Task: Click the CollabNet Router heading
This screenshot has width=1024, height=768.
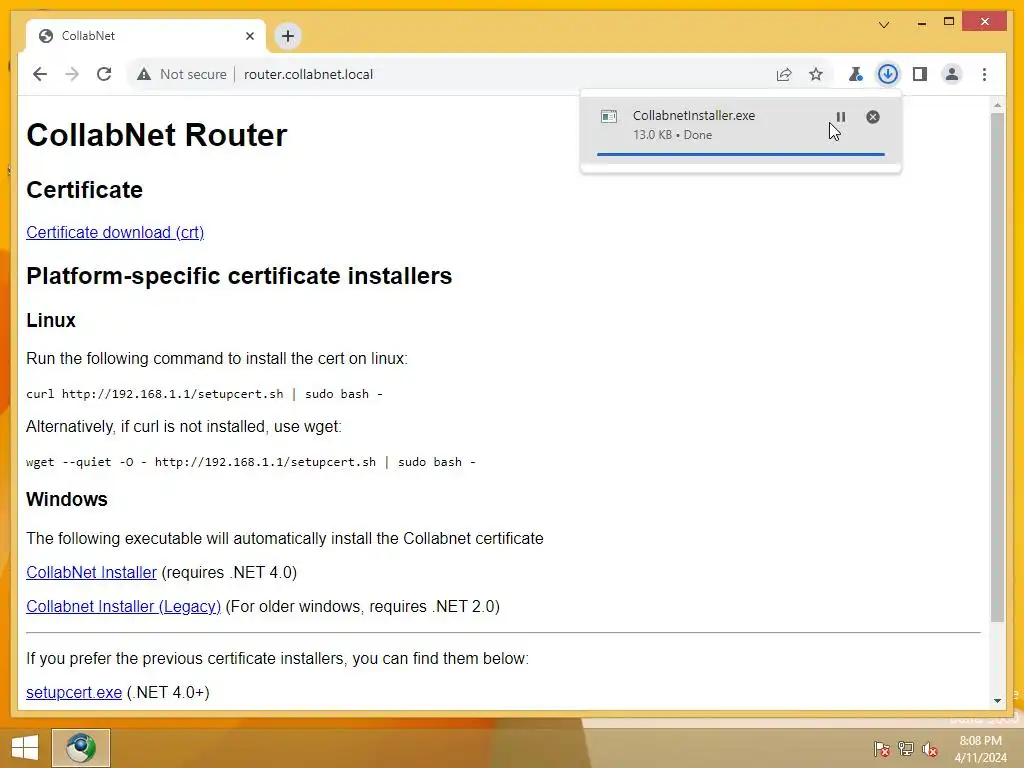Action: (x=157, y=135)
